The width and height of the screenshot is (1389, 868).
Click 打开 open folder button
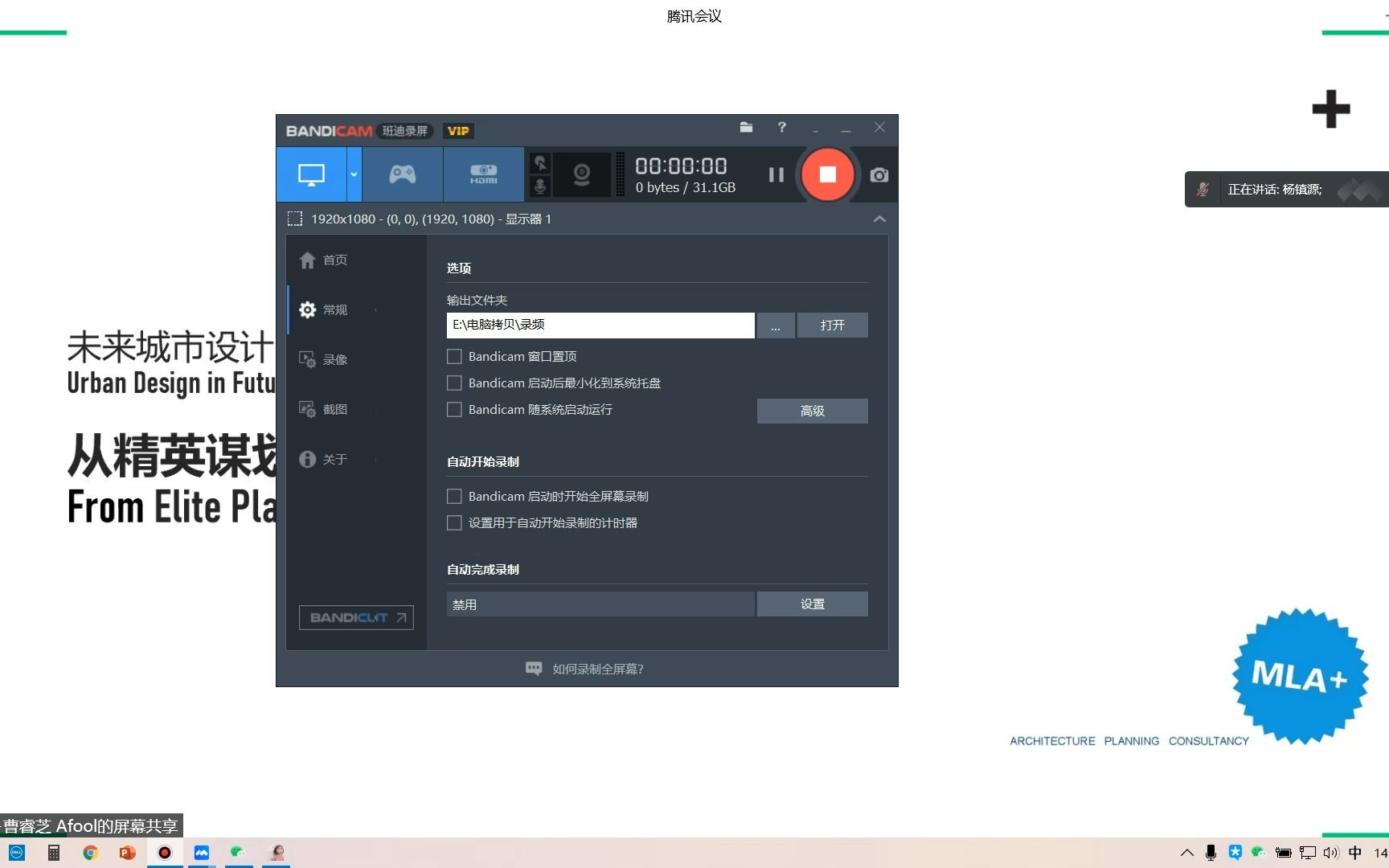833,325
